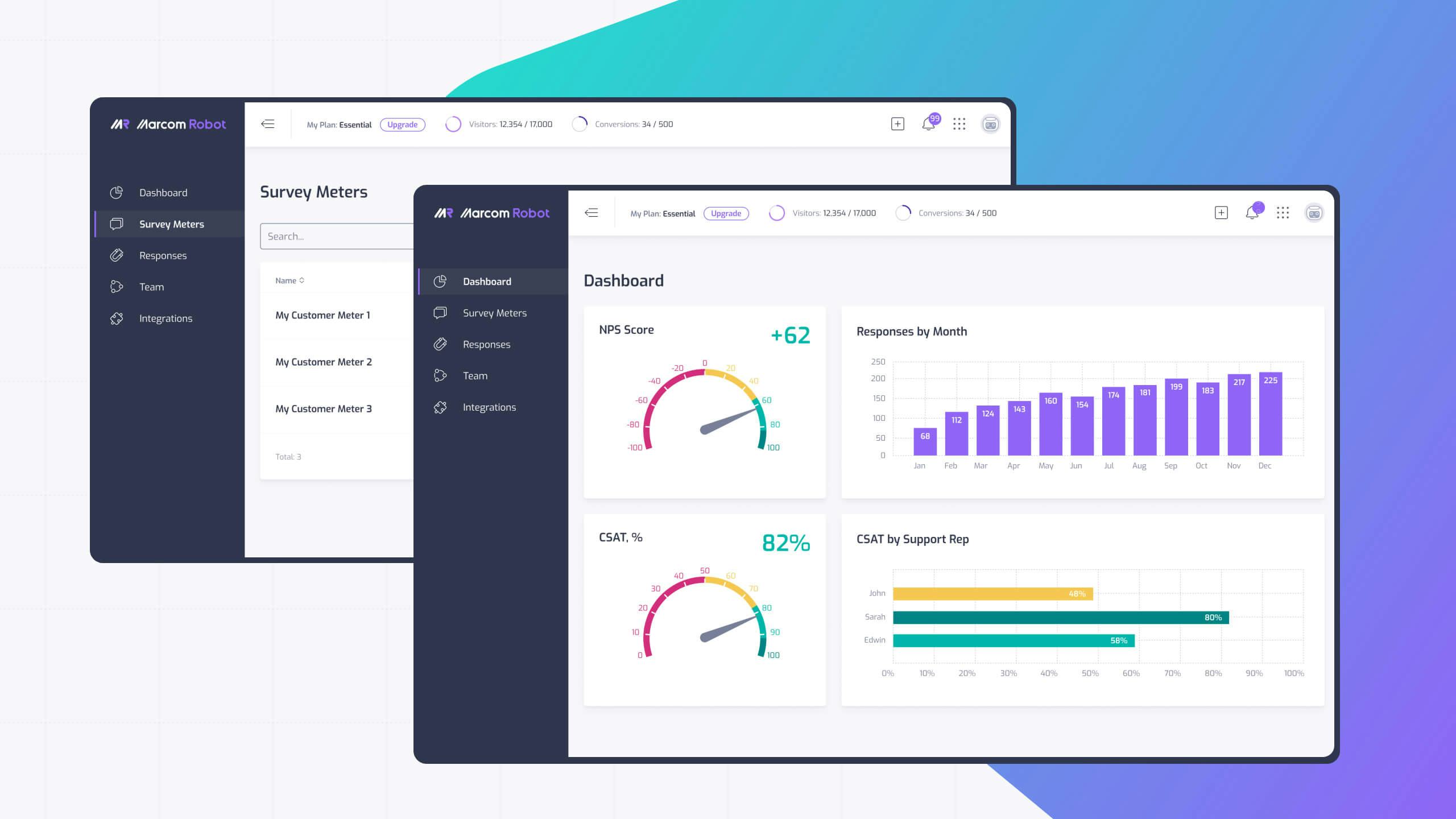Image resolution: width=1456 pixels, height=819 pixels.
Task: Click the plus icon to create new item
Action: point(1221,212)
